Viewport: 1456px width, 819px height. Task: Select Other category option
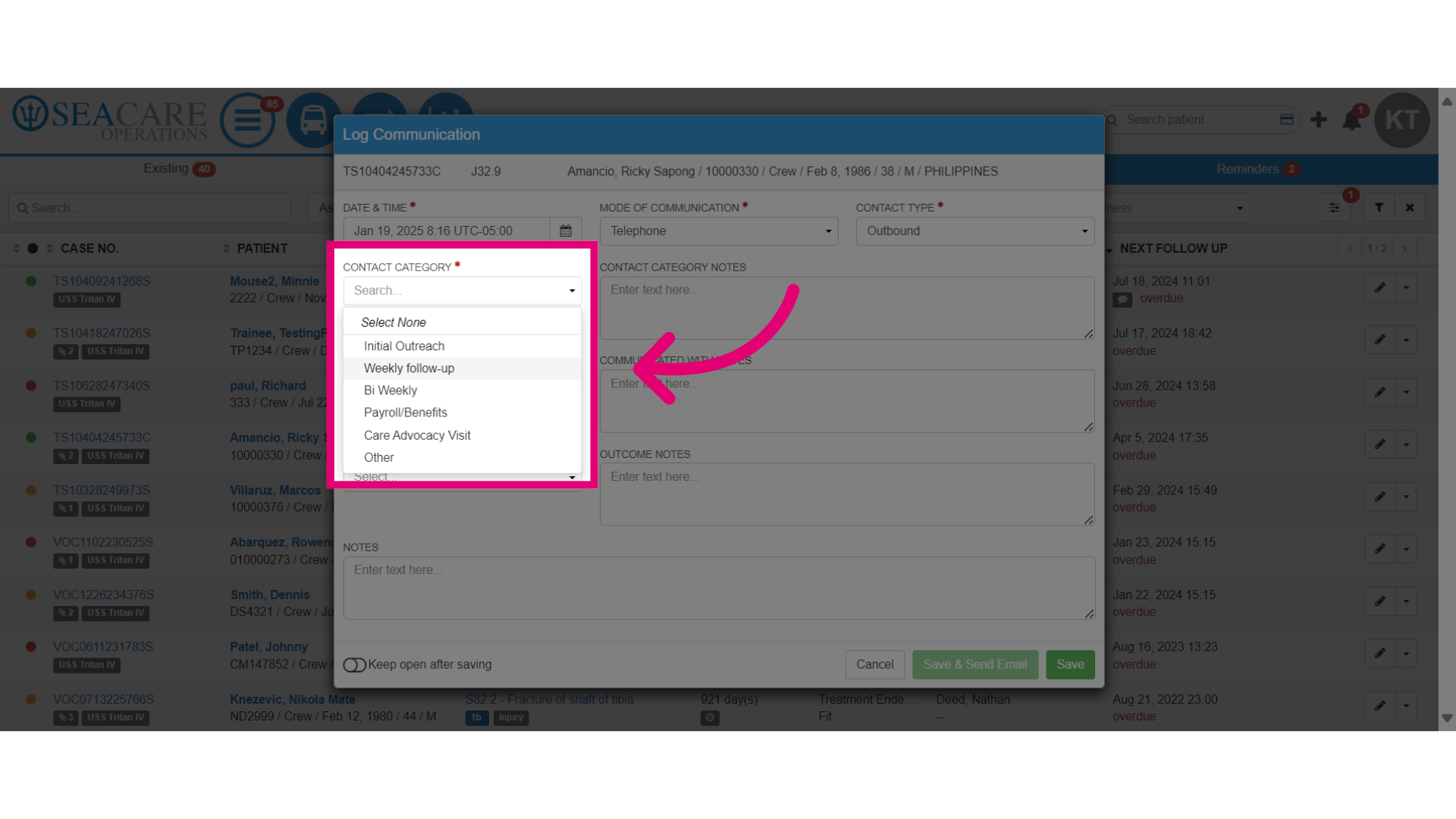pyautogui.click(x=463, y=457)
